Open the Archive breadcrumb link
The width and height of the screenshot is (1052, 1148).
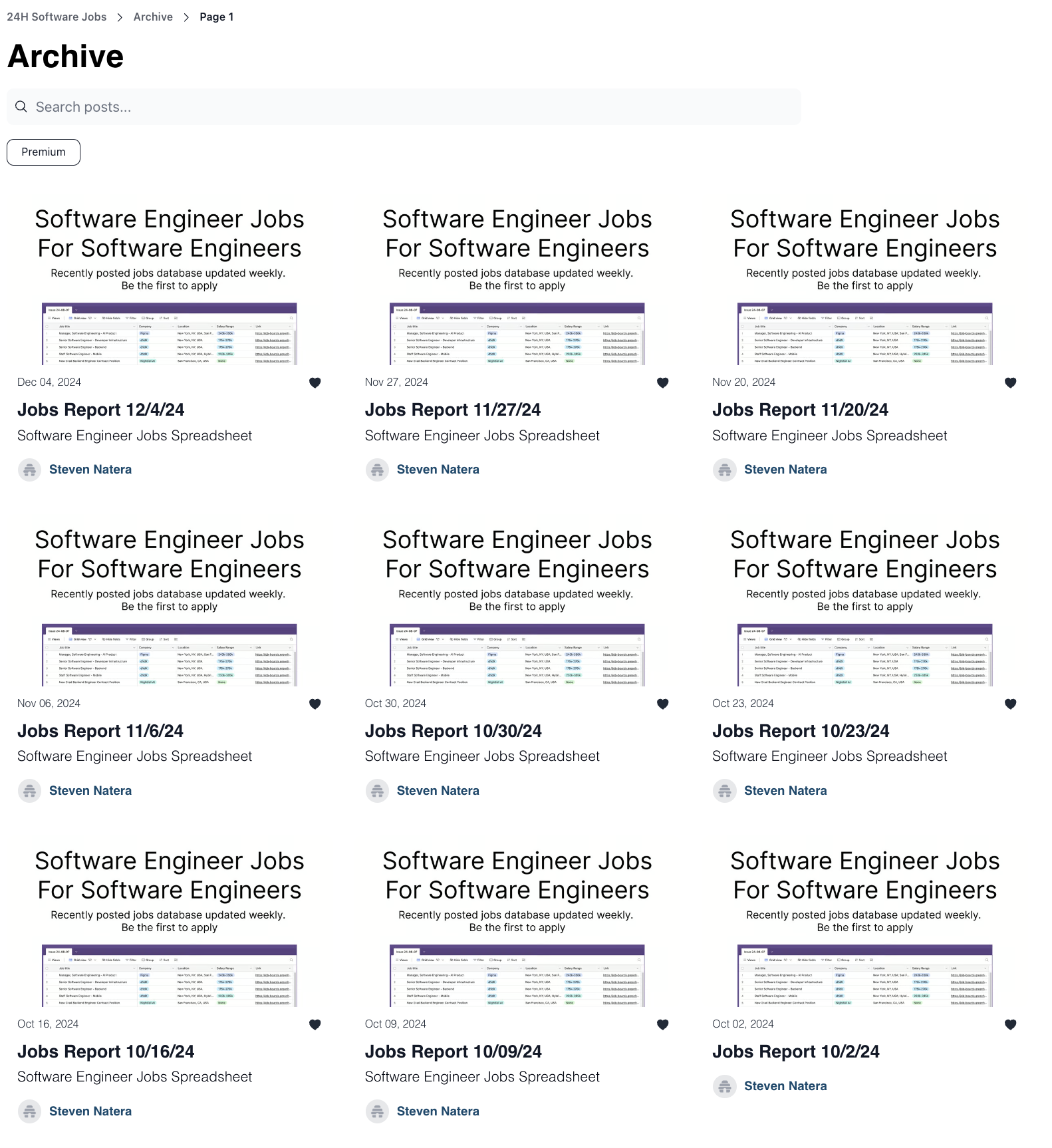click(x=153, y=17)
